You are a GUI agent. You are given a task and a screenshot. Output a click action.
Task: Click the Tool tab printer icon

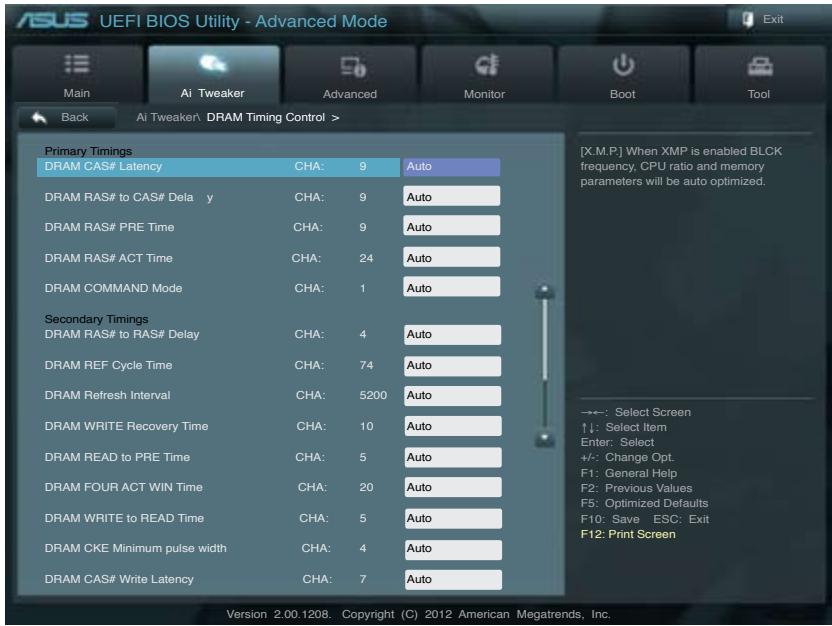coord(760,66)
